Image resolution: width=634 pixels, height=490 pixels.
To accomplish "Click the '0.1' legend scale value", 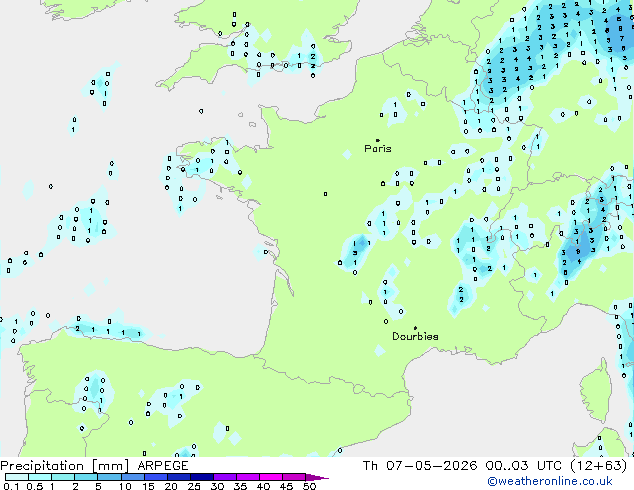I will click(11, 486).
